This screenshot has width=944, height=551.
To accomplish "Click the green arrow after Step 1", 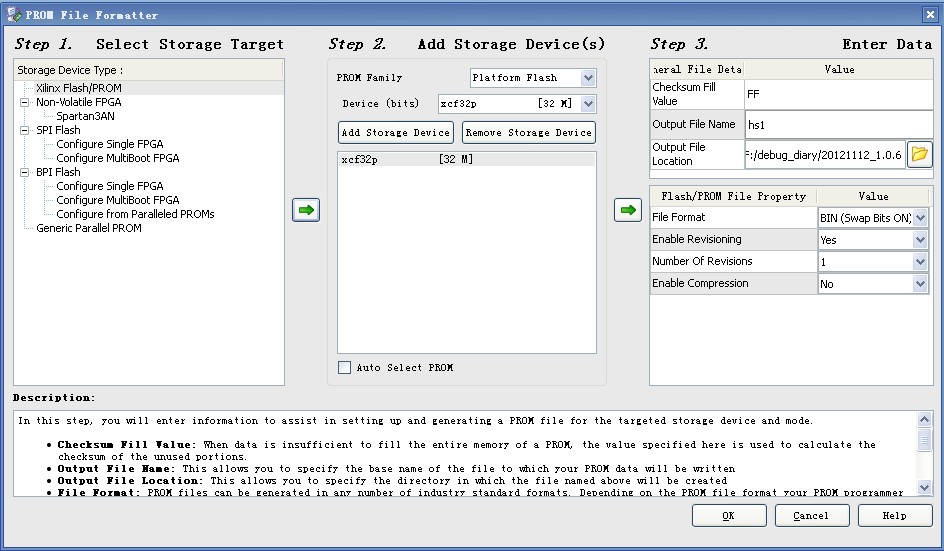I will (x=306, y=210).
